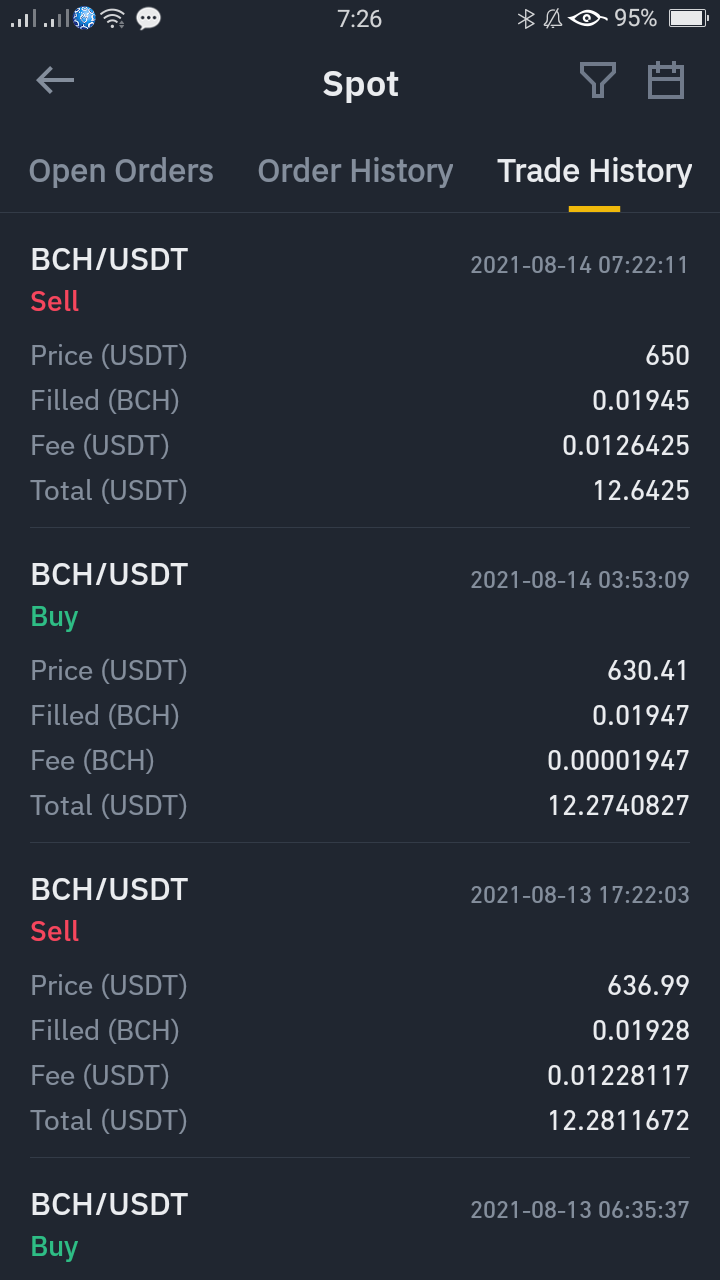Tap the eye comfort status icon

[587, 18]
